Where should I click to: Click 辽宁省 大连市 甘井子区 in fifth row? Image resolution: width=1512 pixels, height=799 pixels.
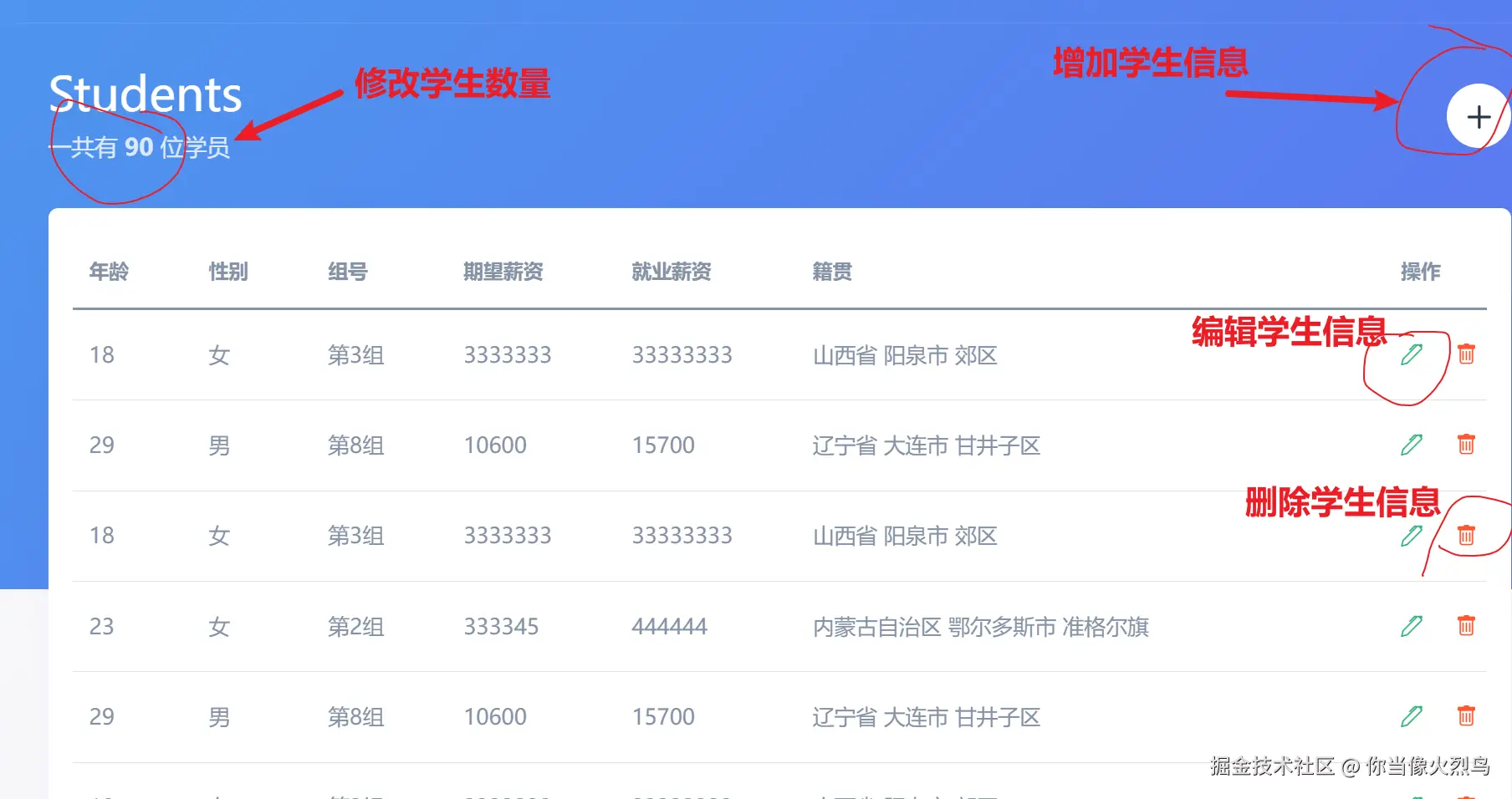927,716
